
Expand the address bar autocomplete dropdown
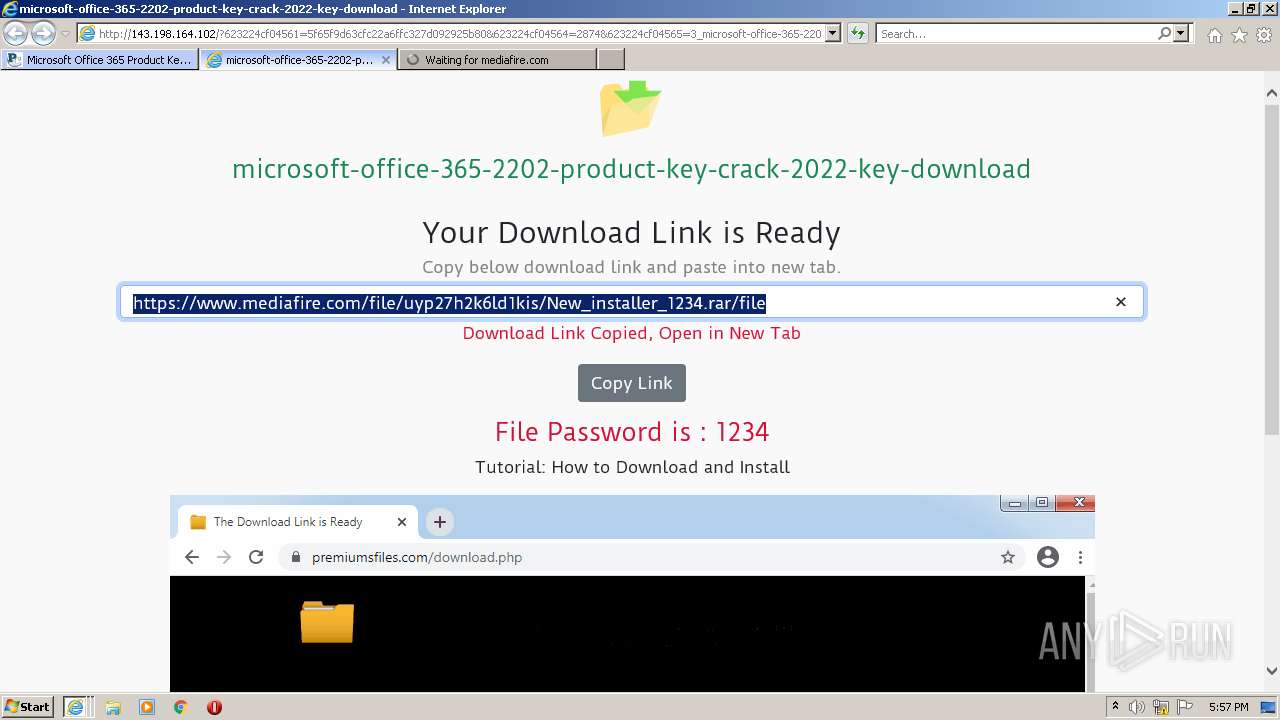pos(833,34)
